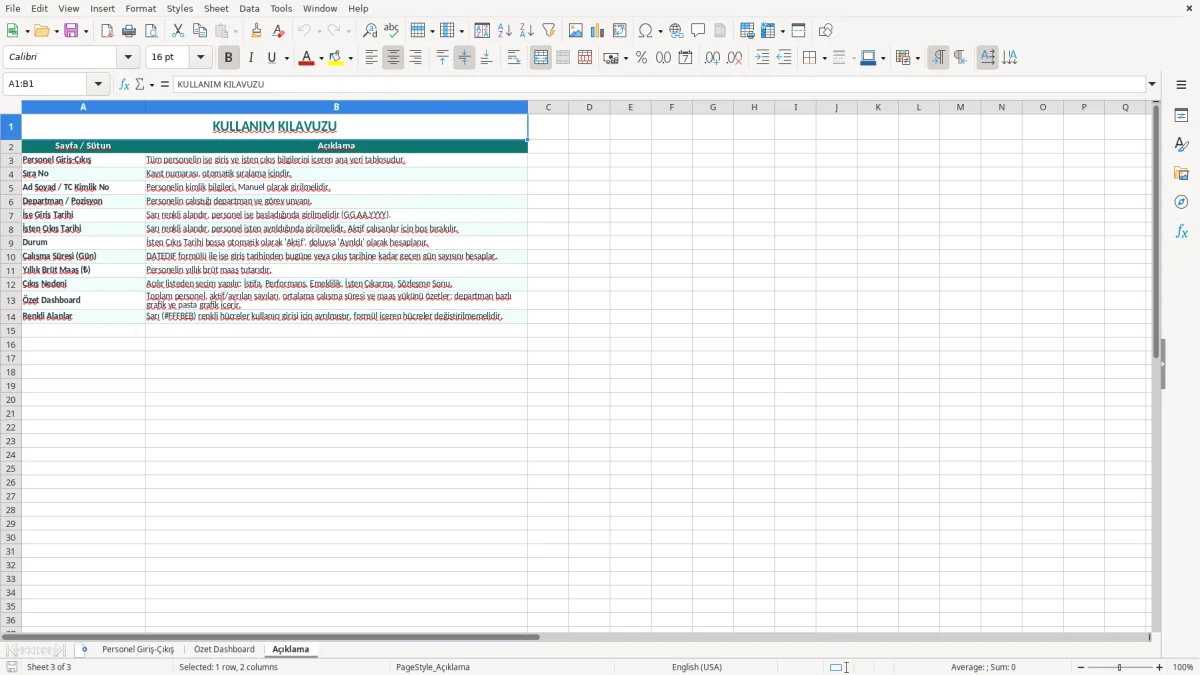Format as percent
Image resolution: width=1200 pixels, height=675 pixels.
pos(642,58)
